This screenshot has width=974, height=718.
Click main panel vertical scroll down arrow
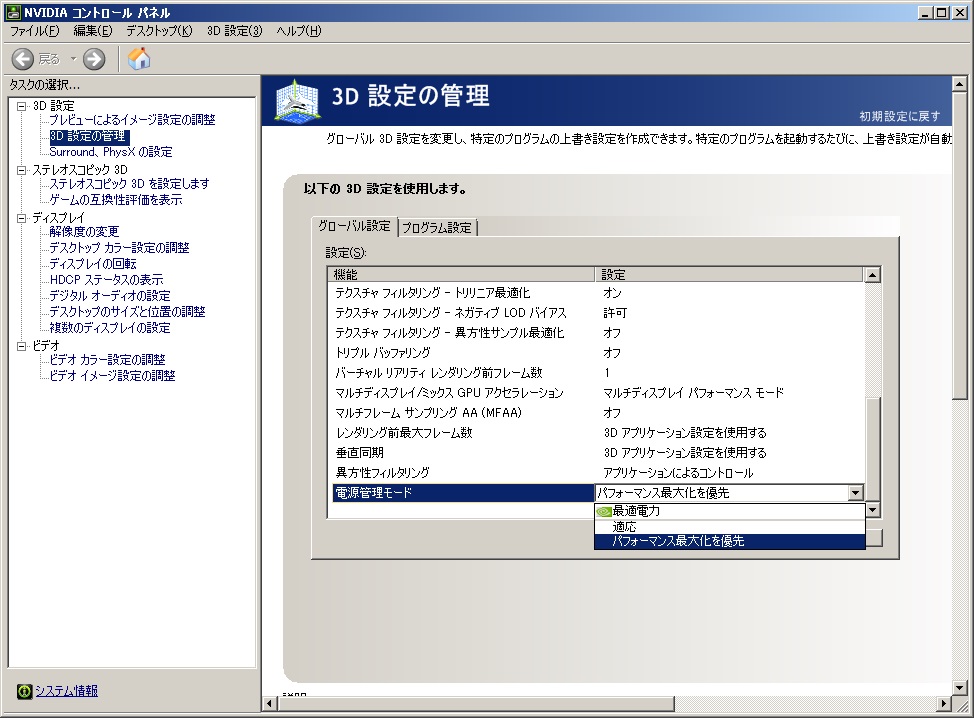coord(960,687)
